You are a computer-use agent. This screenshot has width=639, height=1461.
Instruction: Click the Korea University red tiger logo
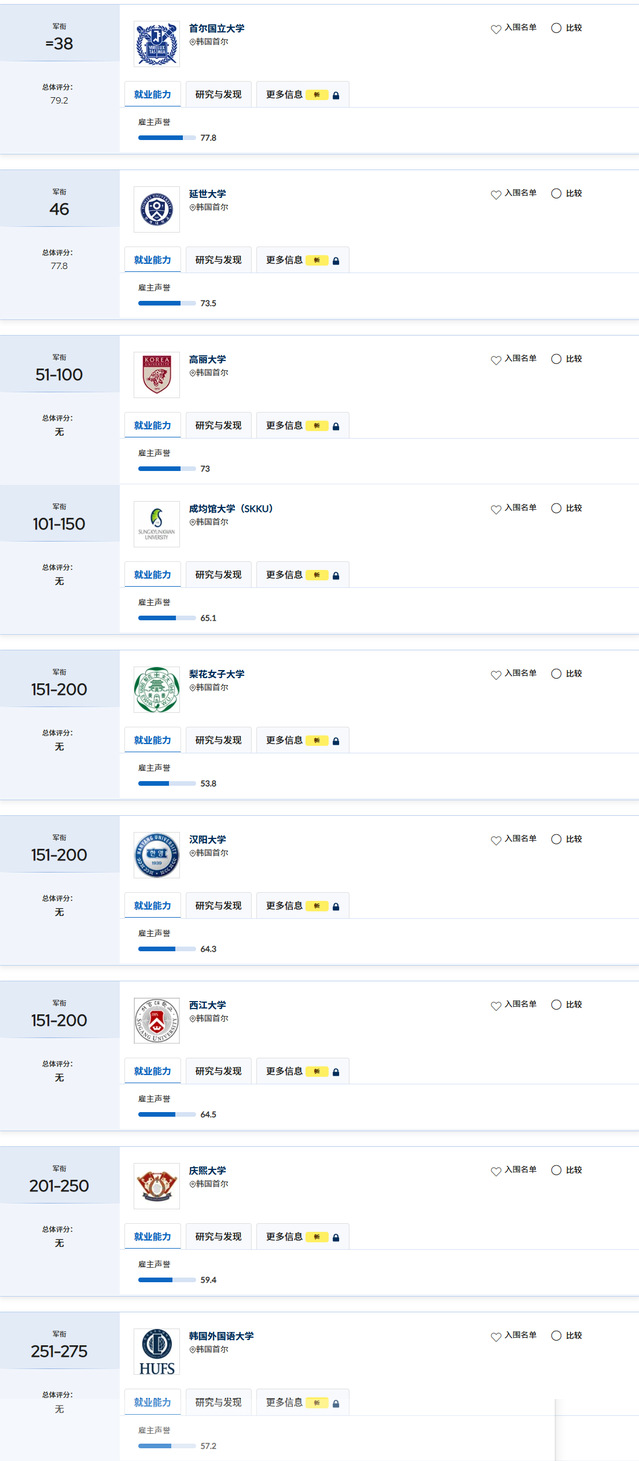157,374
